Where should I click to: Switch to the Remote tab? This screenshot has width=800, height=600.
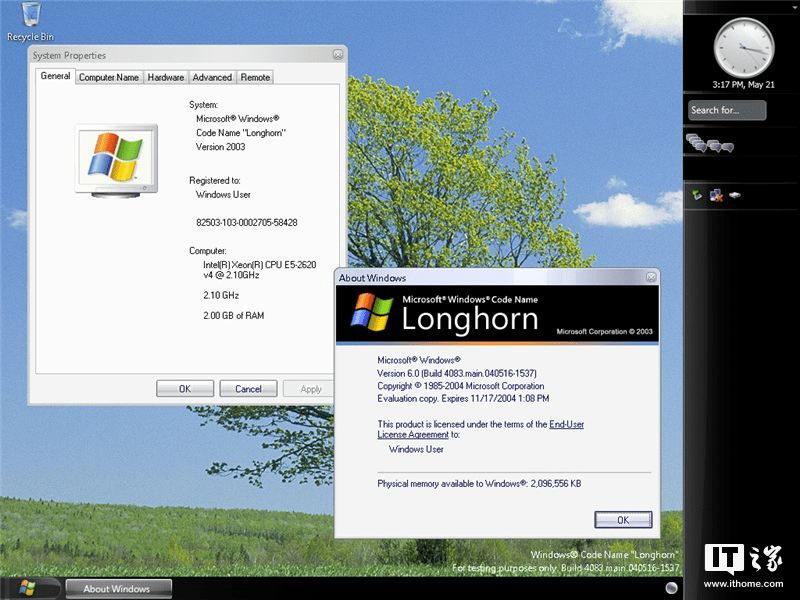coord(255,76)
